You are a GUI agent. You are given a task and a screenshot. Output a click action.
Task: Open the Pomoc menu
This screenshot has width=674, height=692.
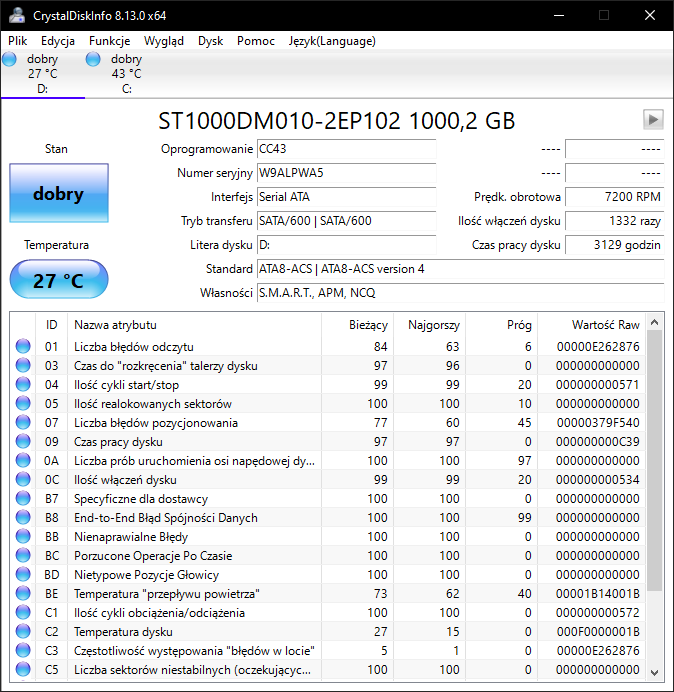[256, 41]
